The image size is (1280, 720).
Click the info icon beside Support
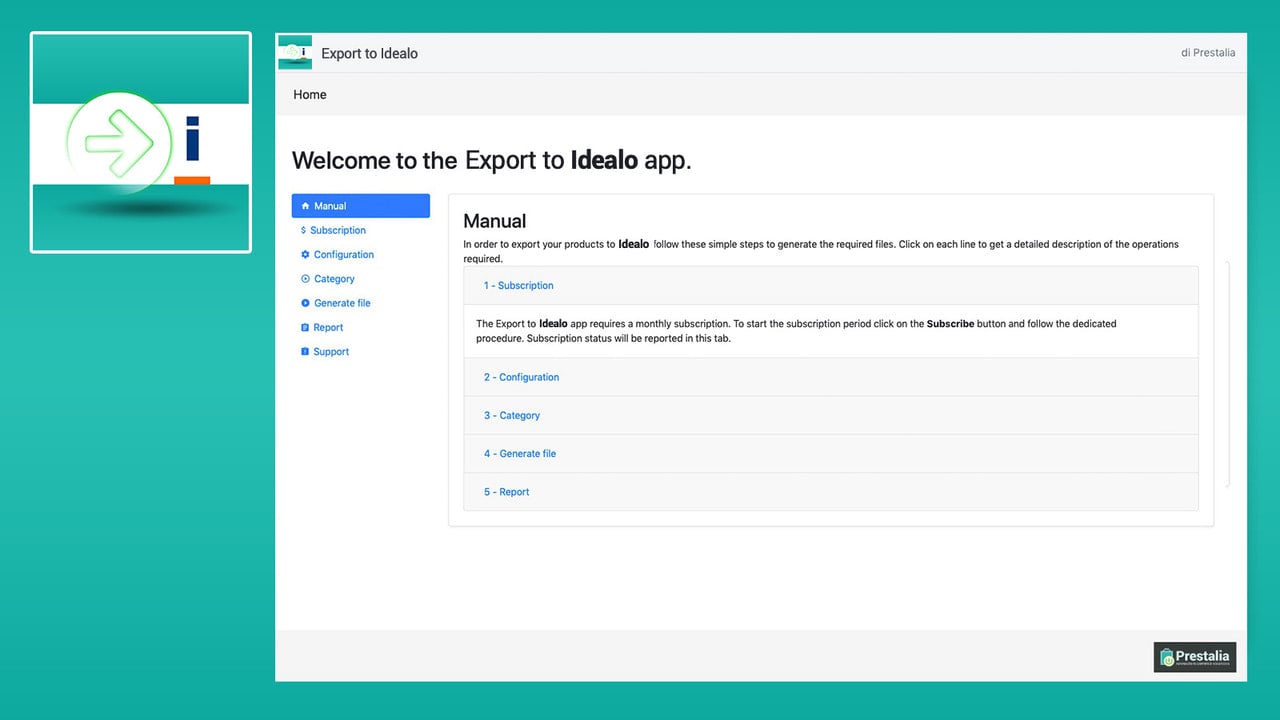point(305,352)
